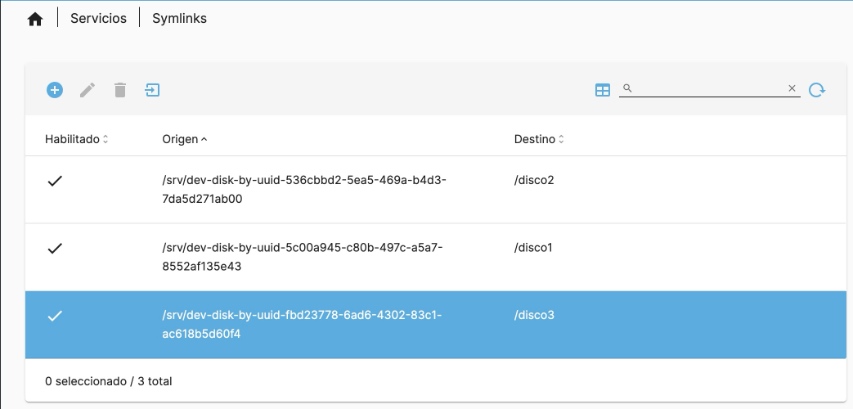
Task: Click the enabled checkmark for /disco3 row
Action: point(54,316)
